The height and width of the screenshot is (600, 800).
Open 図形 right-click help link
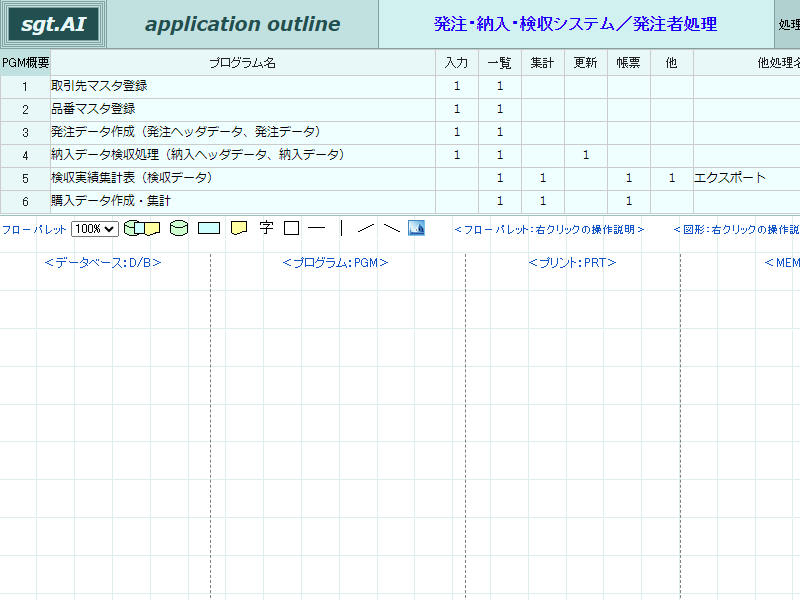pyautogui.click(x=736, y=230)
